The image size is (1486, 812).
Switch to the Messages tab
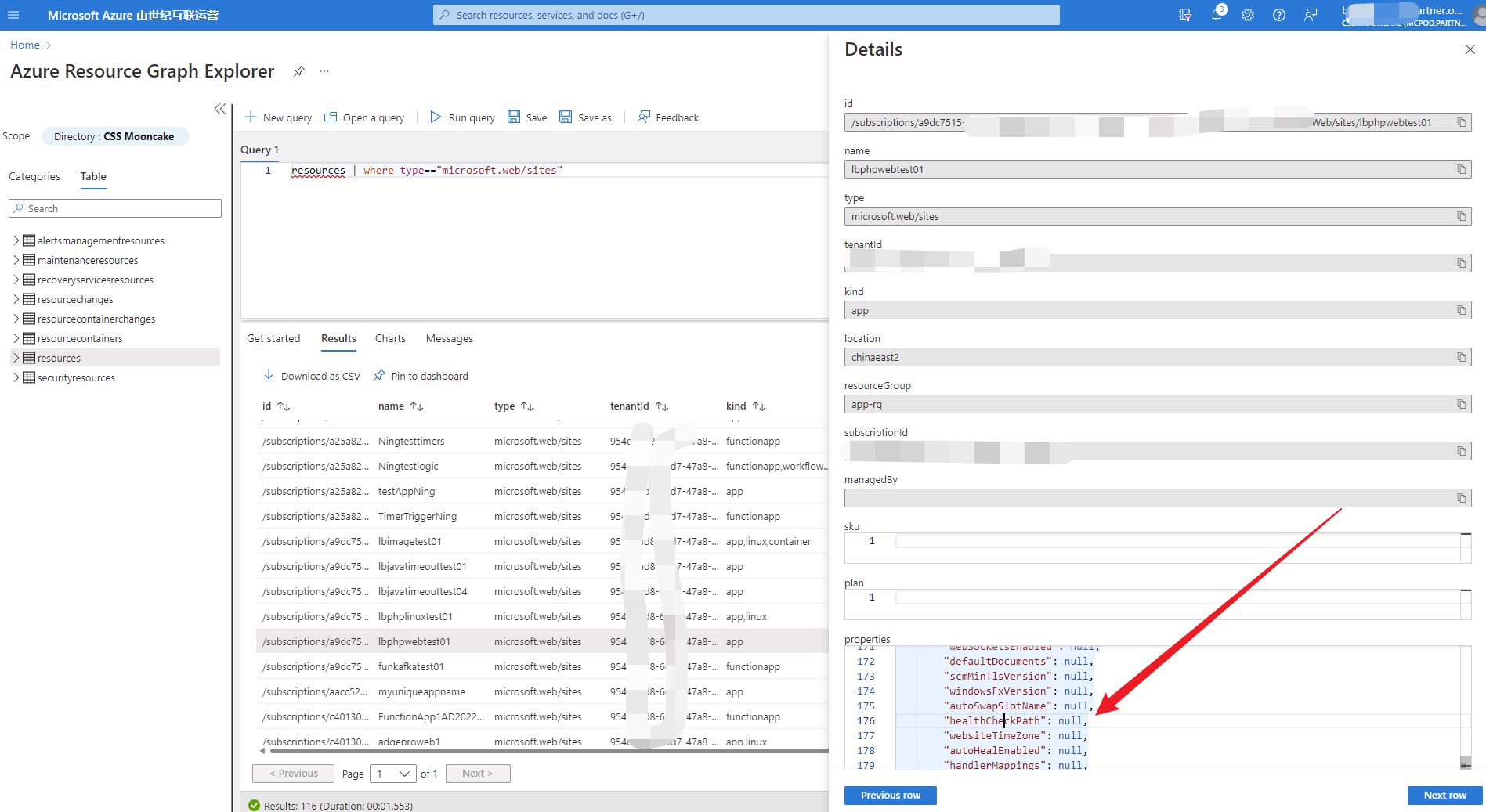coord(449,338)
